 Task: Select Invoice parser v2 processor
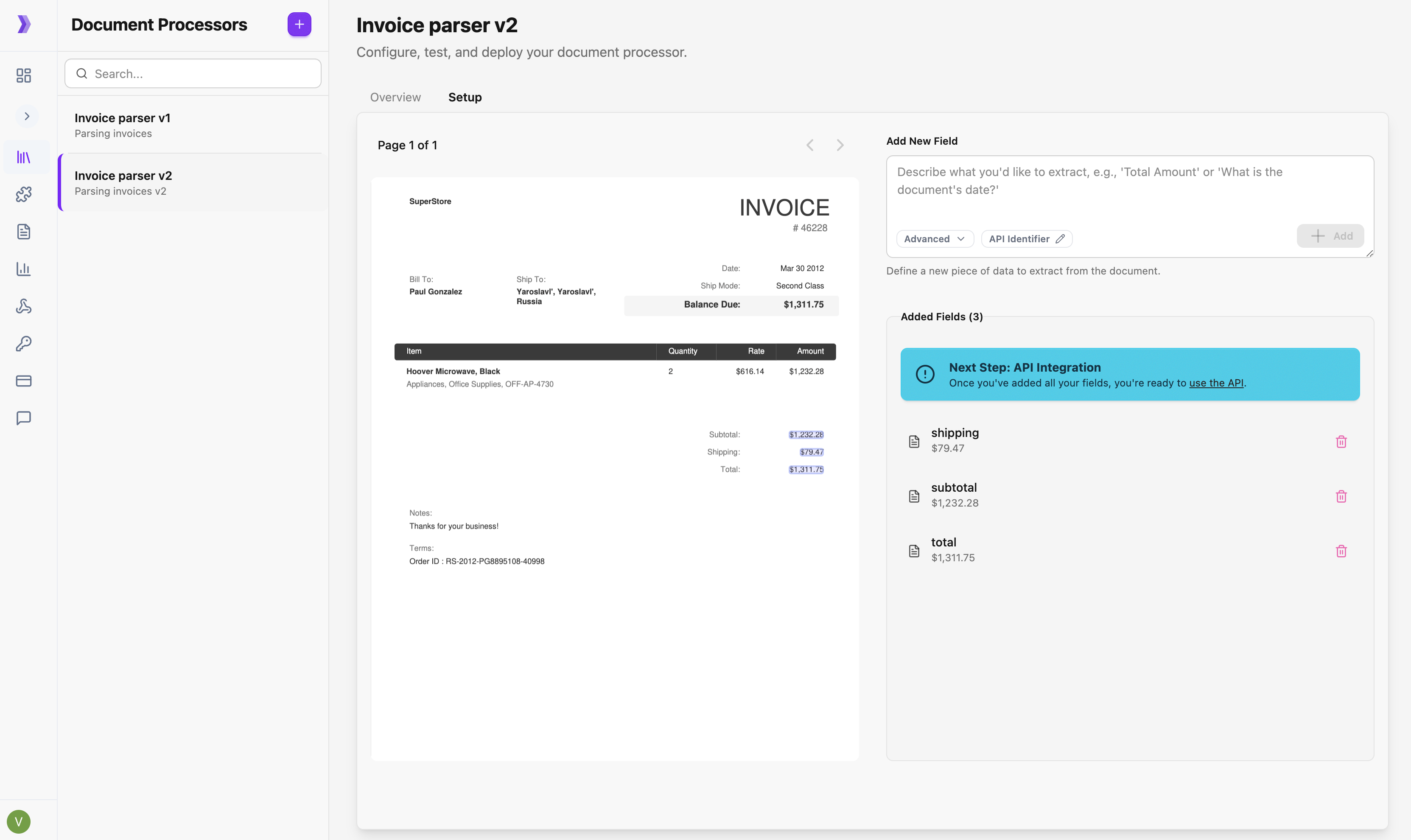coord(193,183)
